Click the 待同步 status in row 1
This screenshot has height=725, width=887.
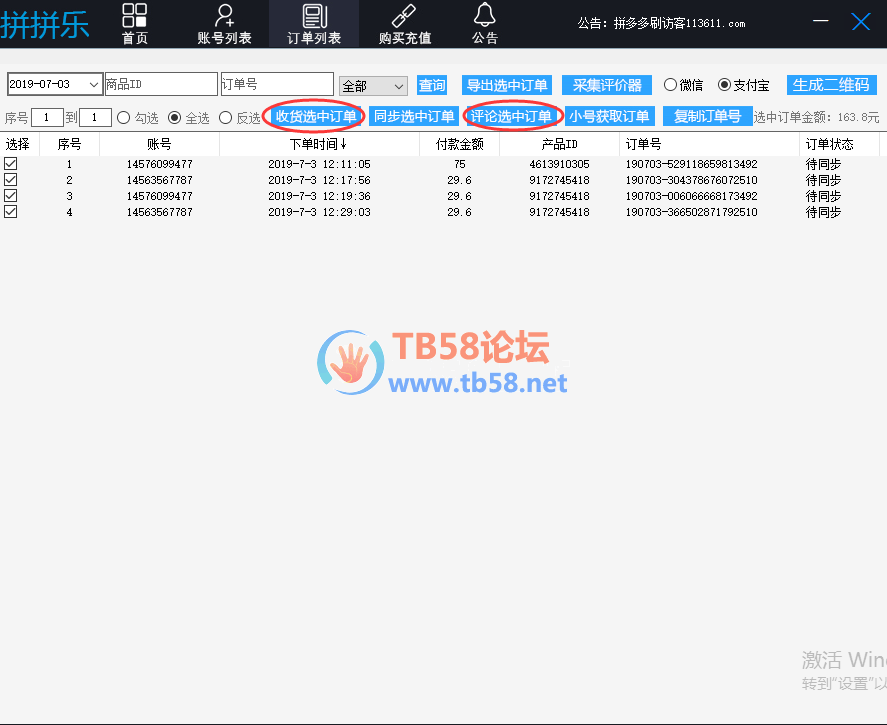coord(823,164)
